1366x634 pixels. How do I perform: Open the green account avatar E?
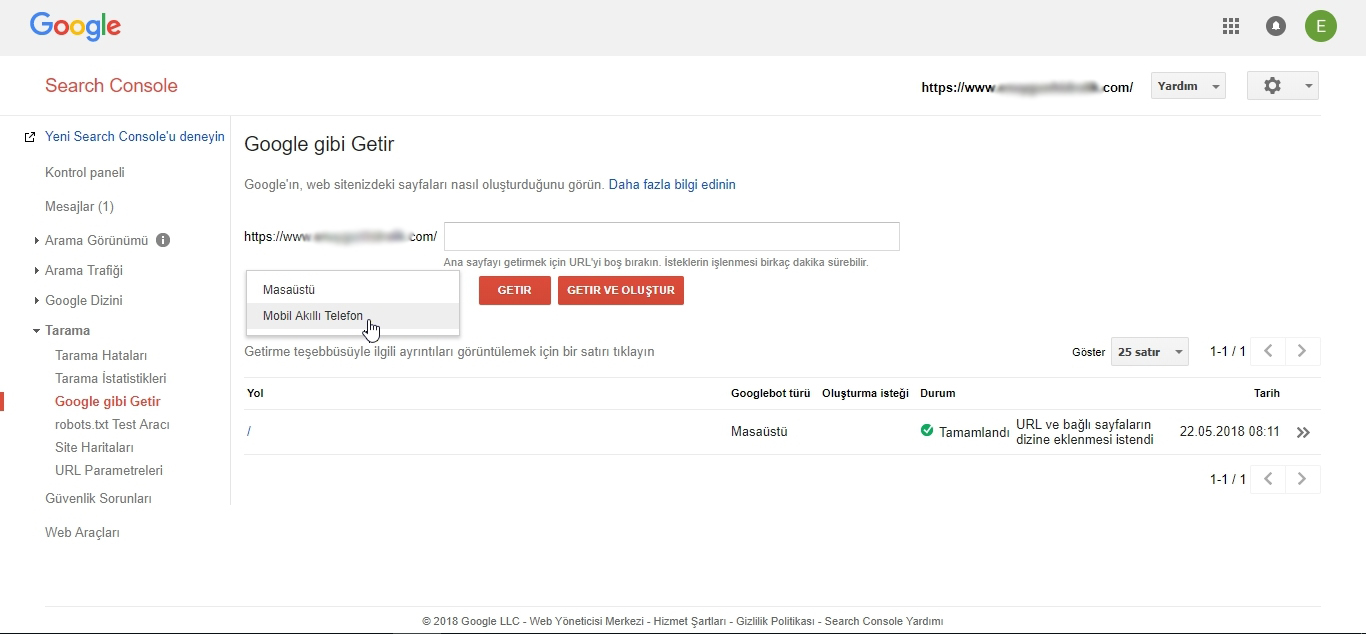(x=1321, y=27)
